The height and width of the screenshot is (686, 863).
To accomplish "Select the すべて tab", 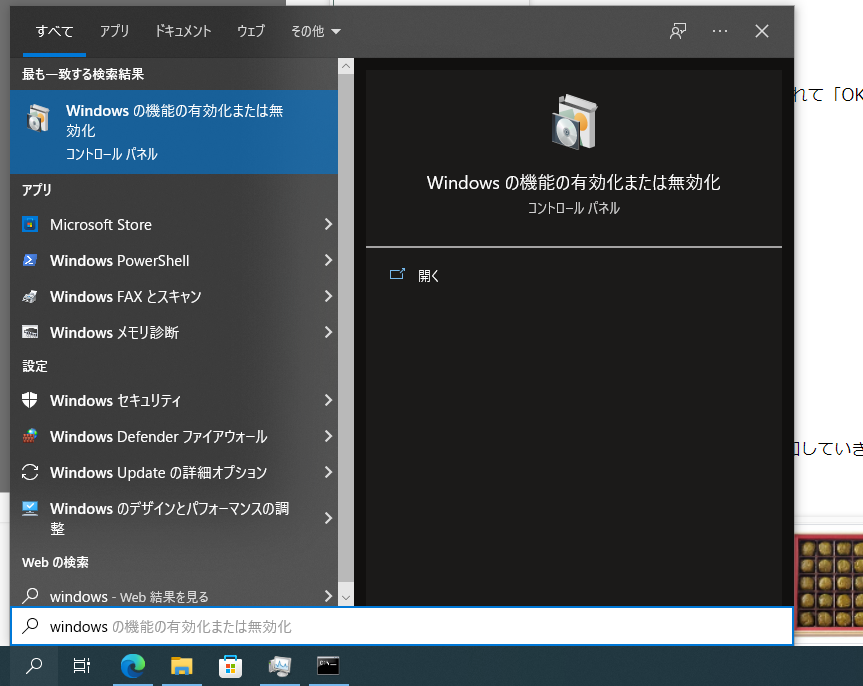I will pyautogui.click(x=54, y=31).
